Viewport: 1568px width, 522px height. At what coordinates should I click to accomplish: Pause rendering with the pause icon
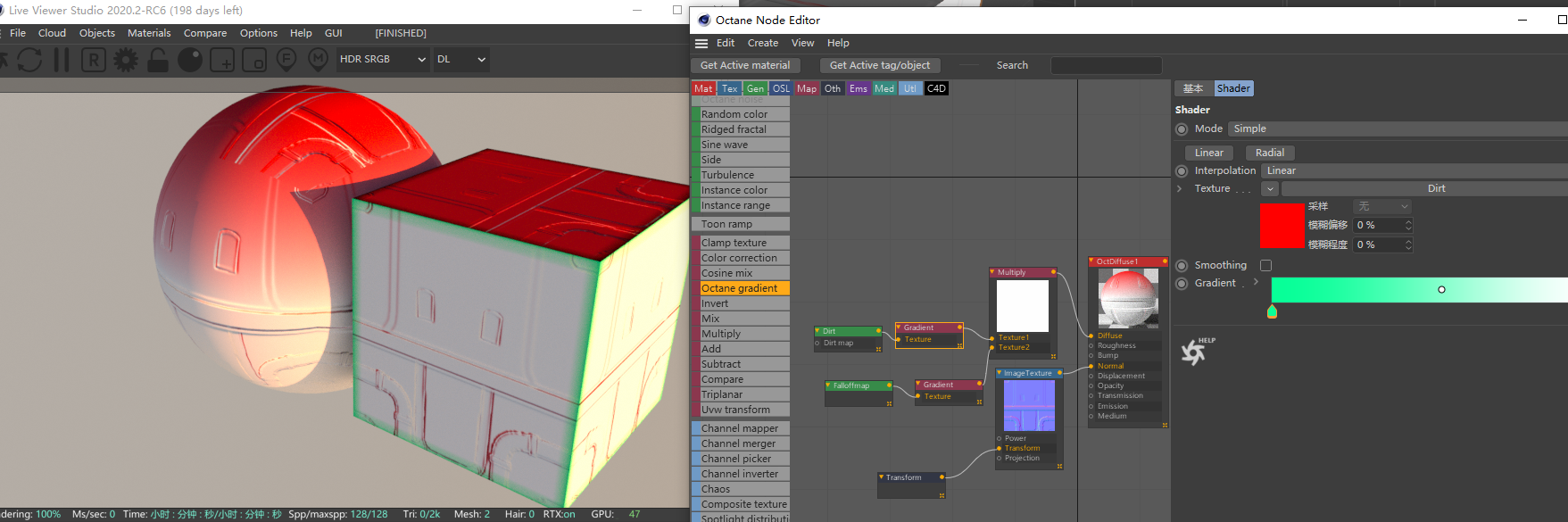point(62,60)
